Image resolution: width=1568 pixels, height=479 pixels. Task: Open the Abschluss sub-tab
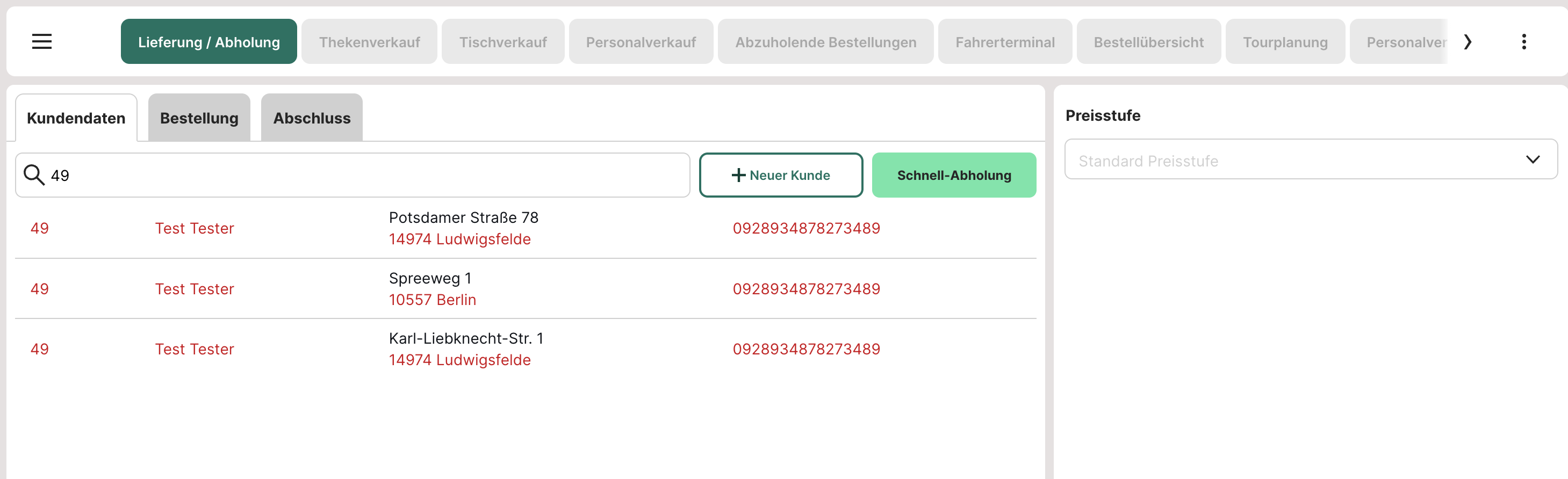click(312, 118)
